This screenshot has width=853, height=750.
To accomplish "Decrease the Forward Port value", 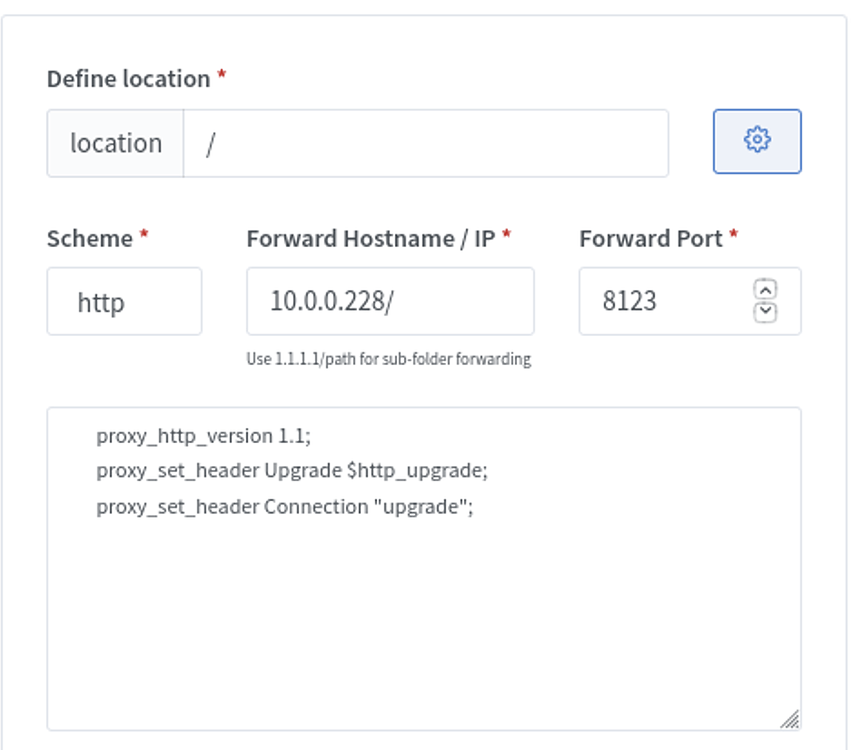I will [x=765, y=311].
